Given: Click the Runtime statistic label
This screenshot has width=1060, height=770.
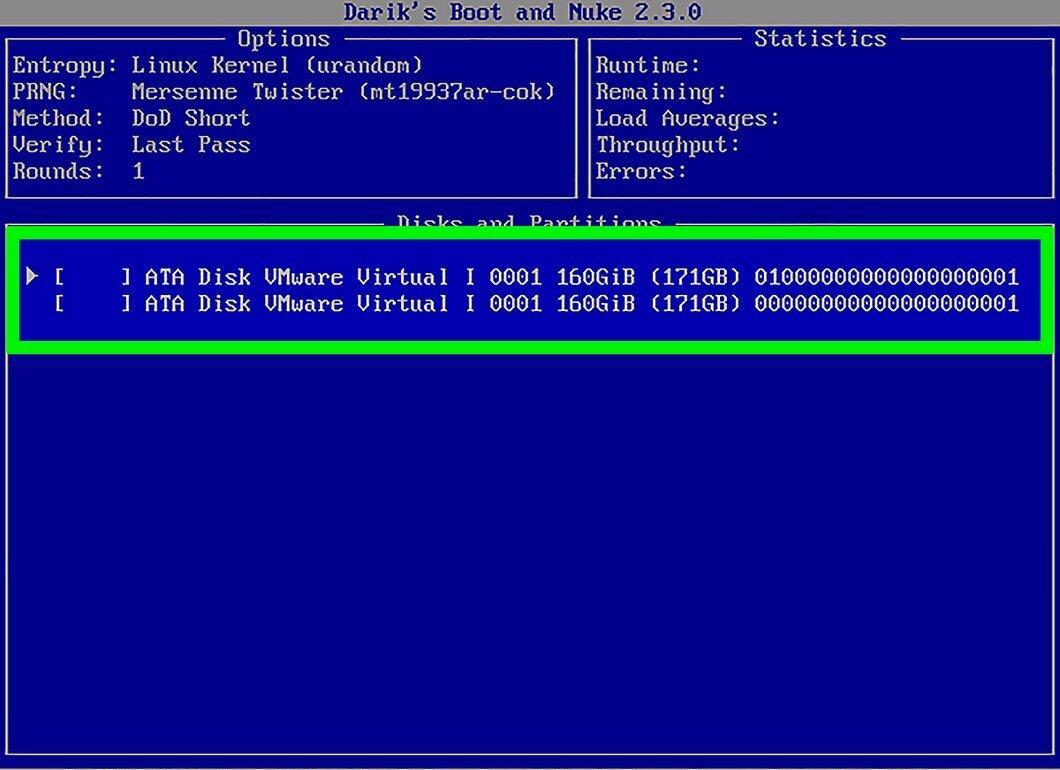Looking at the screenshot, I should (x=648, y=66).
